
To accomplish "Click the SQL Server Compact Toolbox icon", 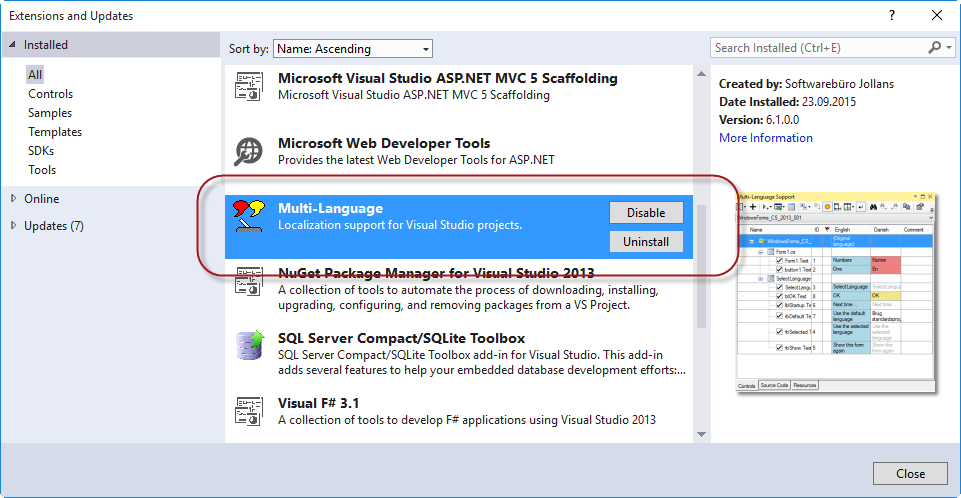I will 248,346.
